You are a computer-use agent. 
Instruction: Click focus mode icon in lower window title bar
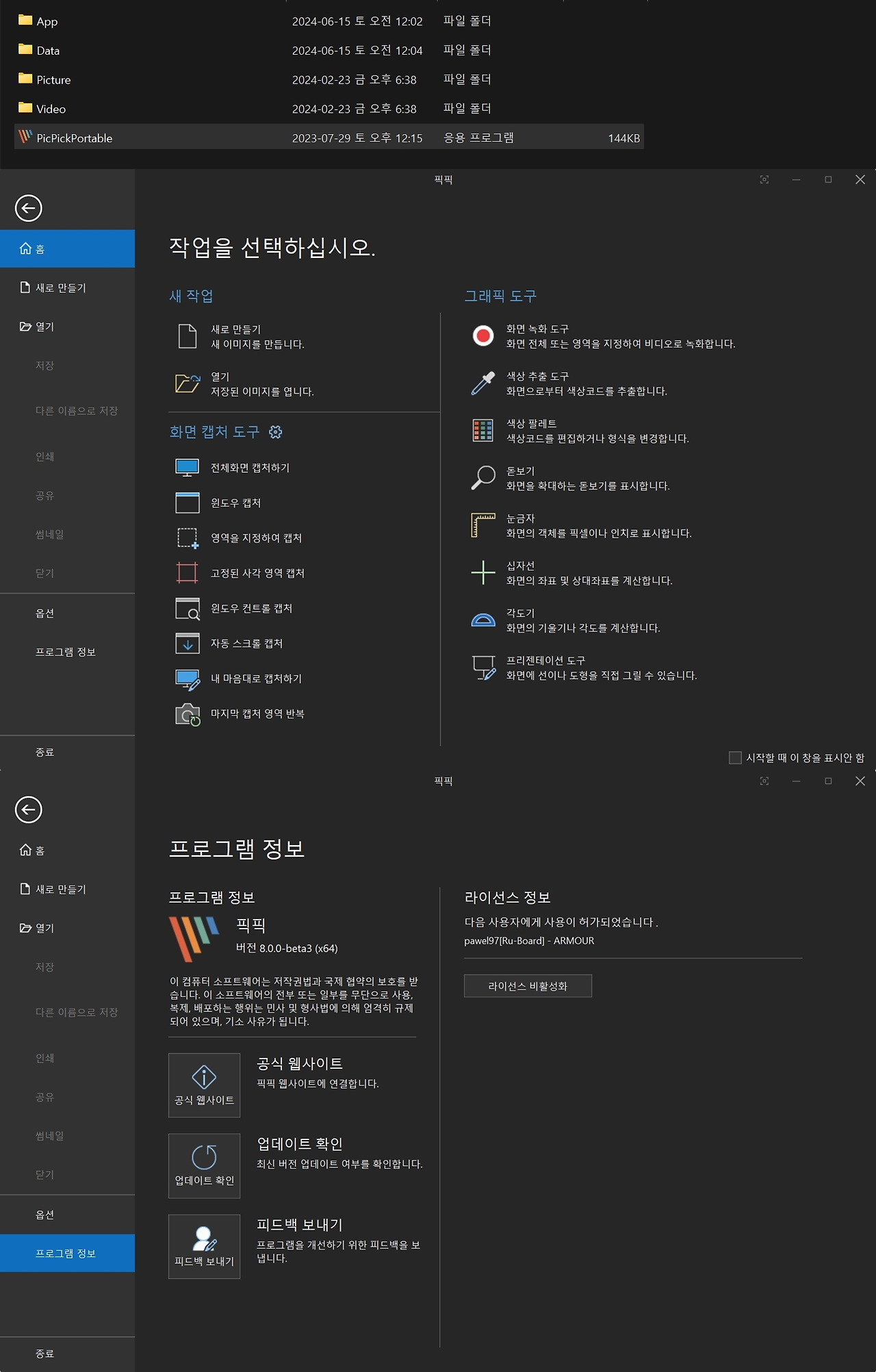[764, 781]
